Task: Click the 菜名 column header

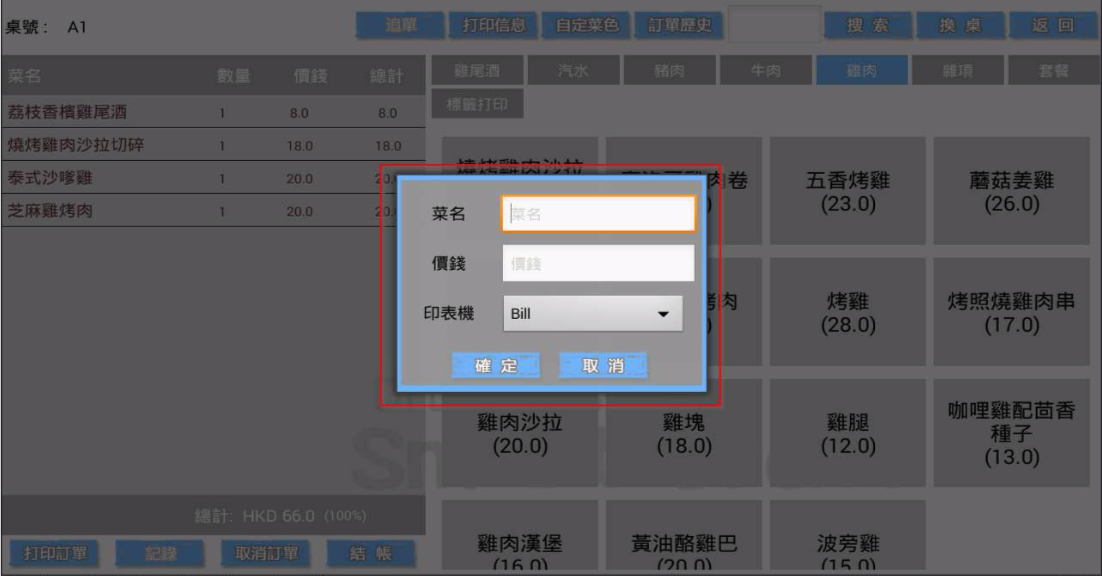Action: coord(24,76)
